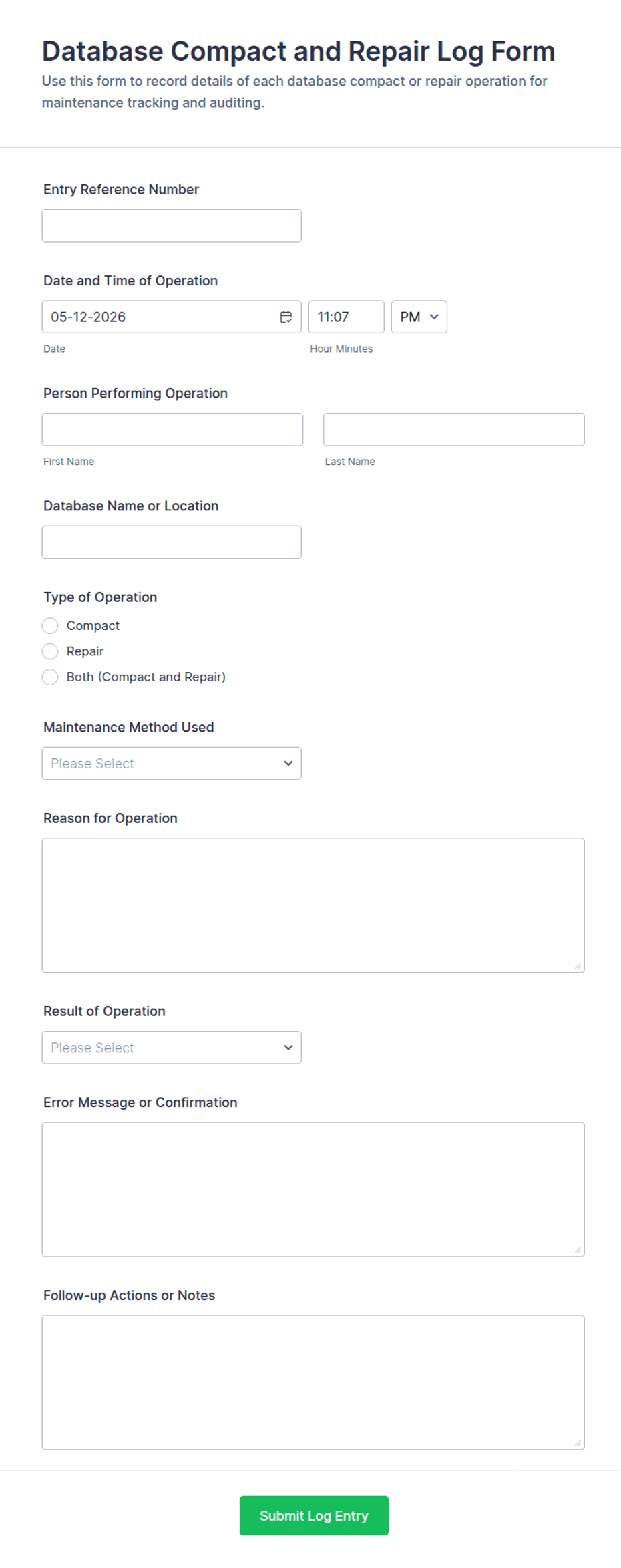
Task: Grab the Reason for Operation resize handle
Action: 578,965
